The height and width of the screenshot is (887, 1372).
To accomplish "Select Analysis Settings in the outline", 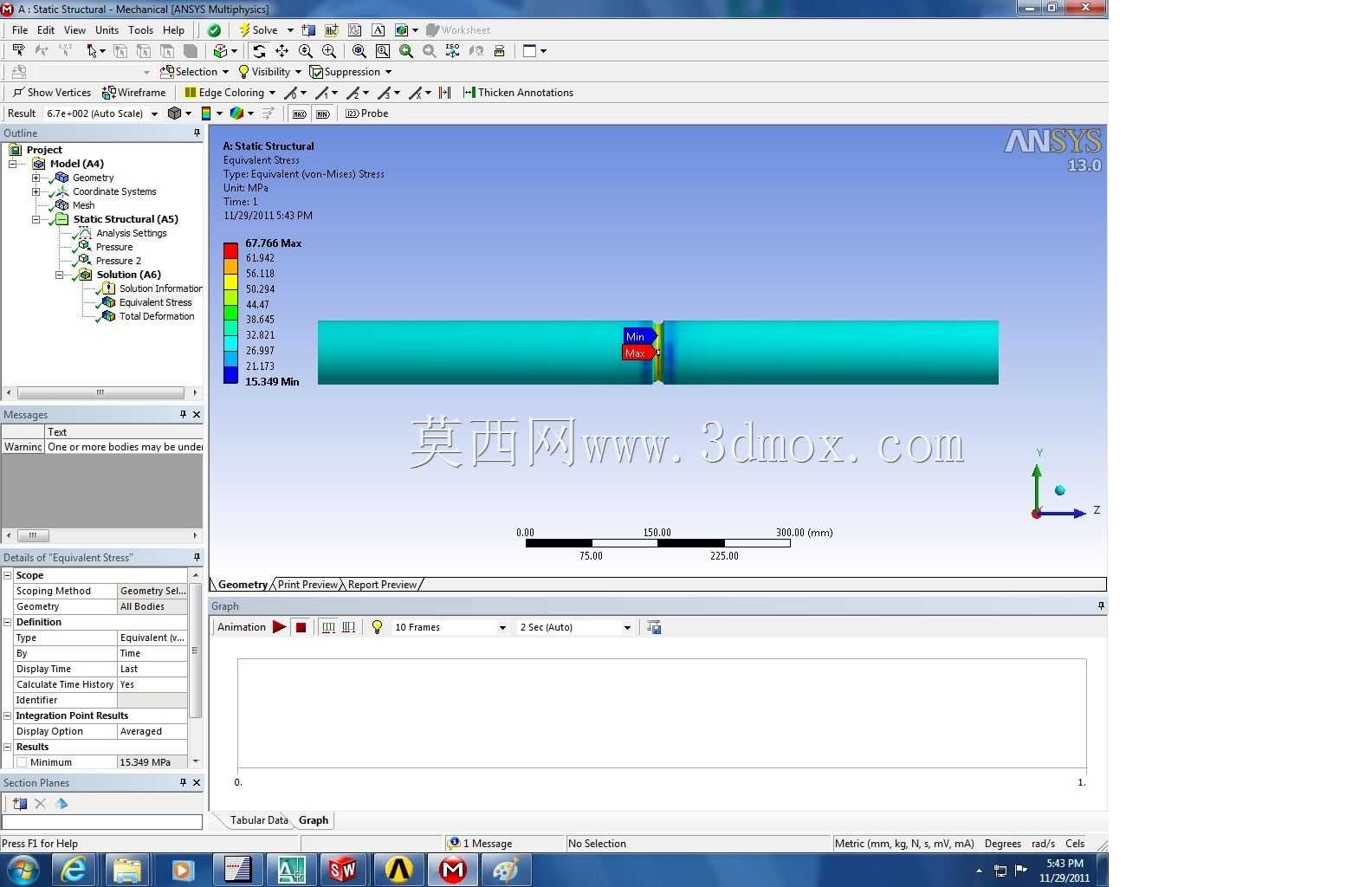I will [x=131, y=233].
